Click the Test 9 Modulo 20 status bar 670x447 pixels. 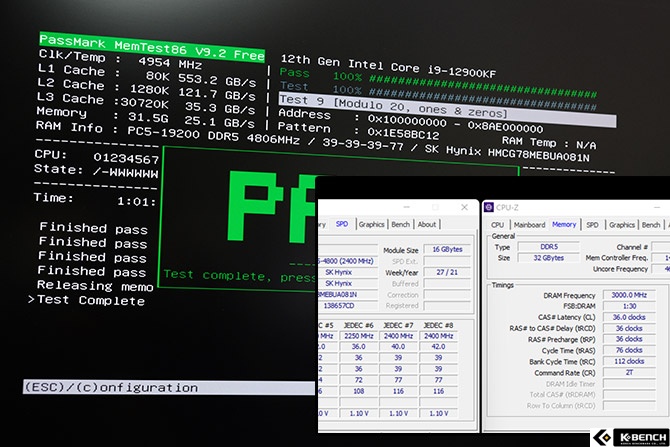point(447,110)
